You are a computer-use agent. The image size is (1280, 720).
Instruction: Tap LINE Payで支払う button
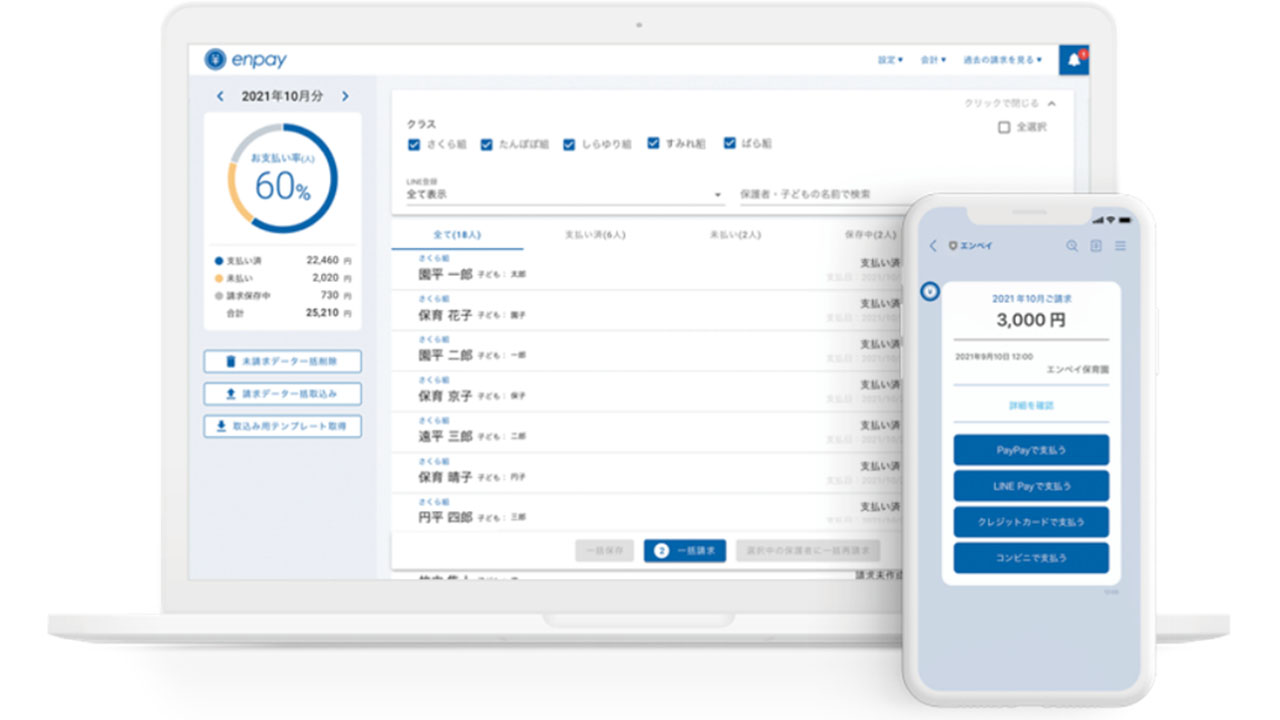coord(1031,486)
